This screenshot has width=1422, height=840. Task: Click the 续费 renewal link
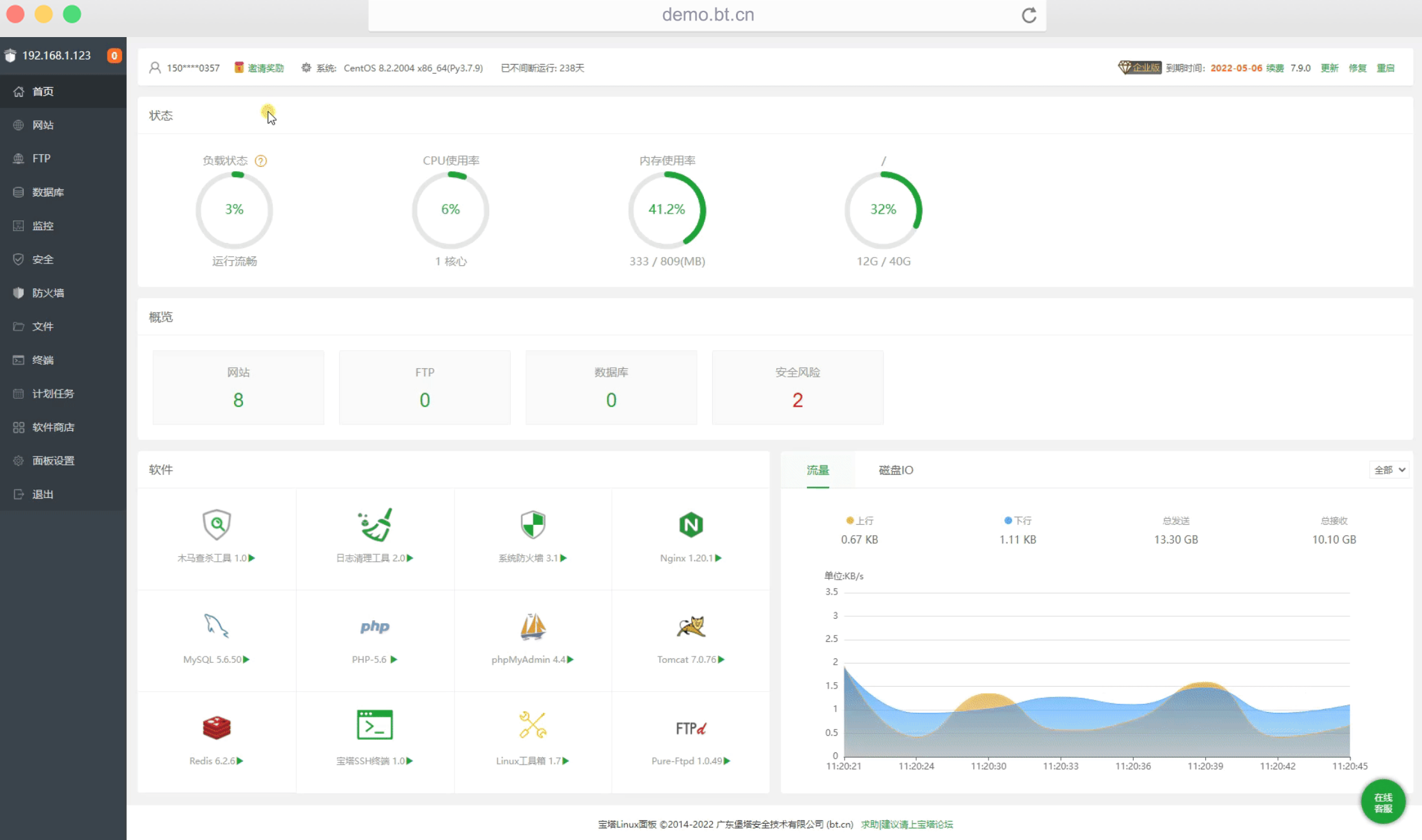pos(1274,68)
